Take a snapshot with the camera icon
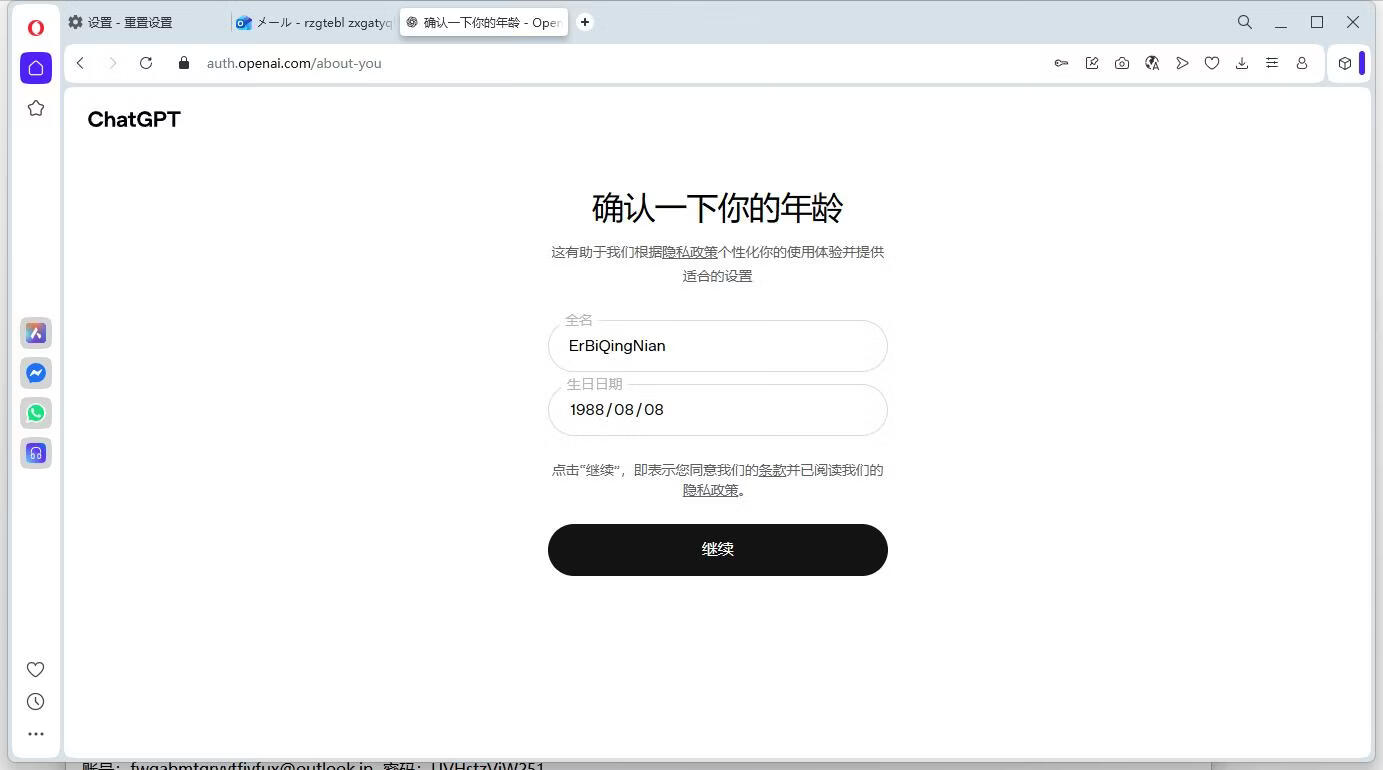1383x770 pixels. 1122,63
